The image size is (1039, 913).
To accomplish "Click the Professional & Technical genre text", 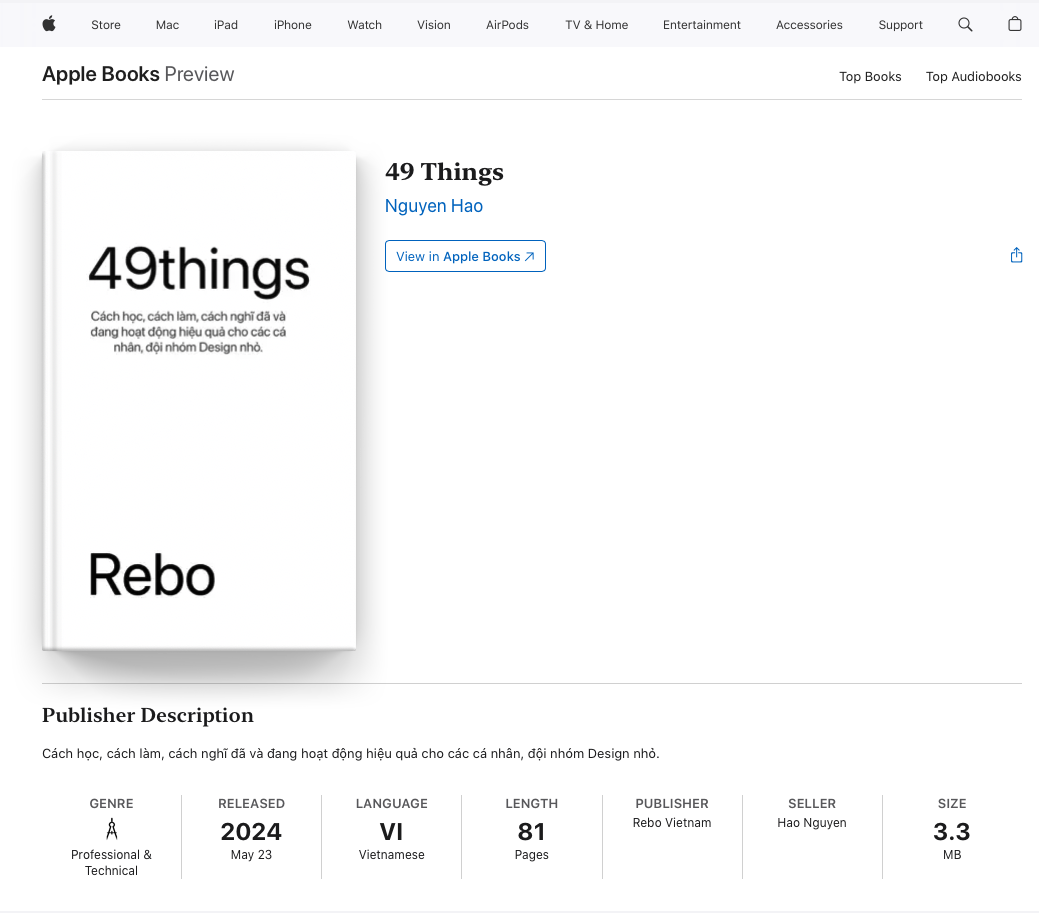I will tap(111, 863).
